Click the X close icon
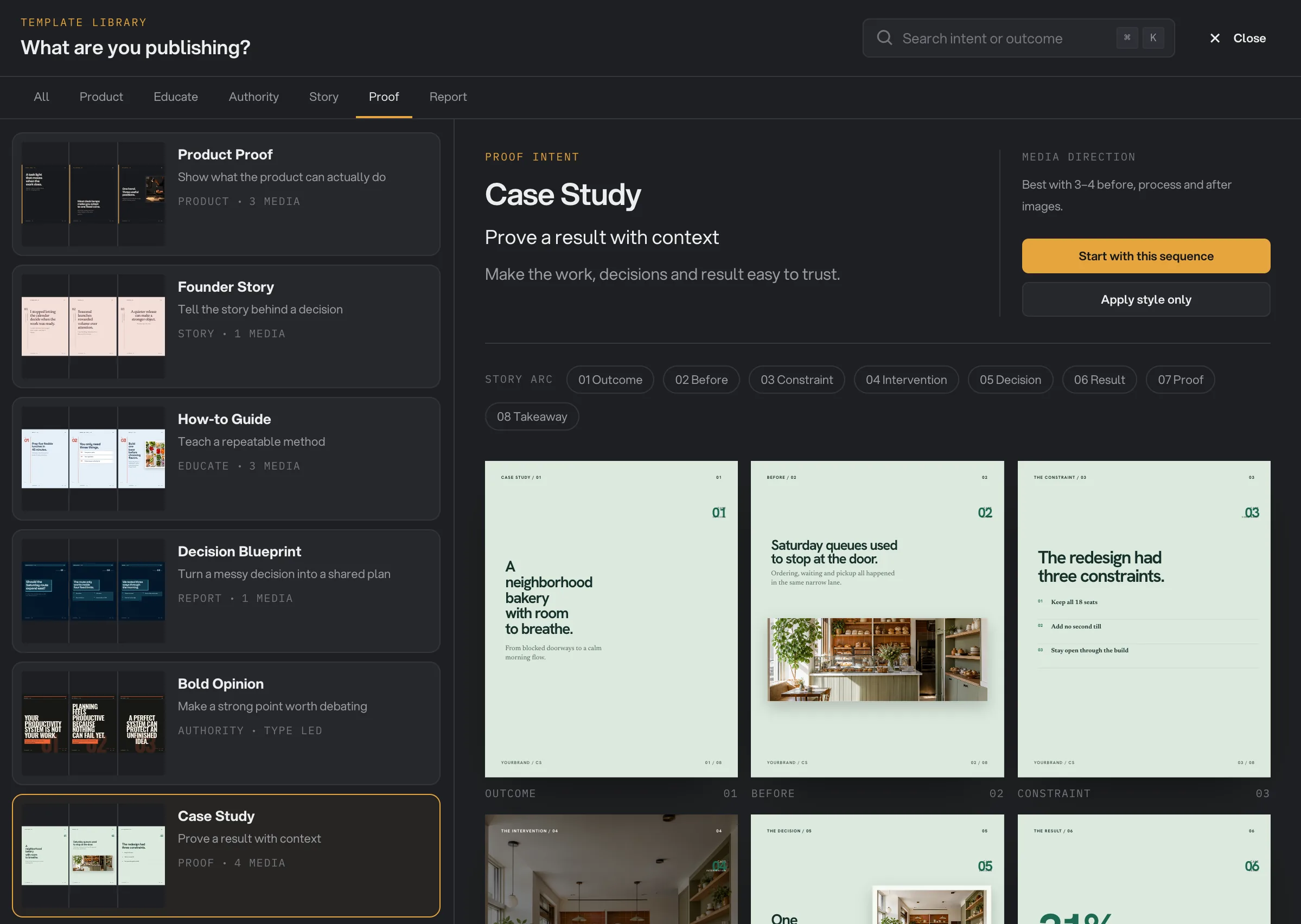This screenshot has width=1301, height=924. point(1215,38)
